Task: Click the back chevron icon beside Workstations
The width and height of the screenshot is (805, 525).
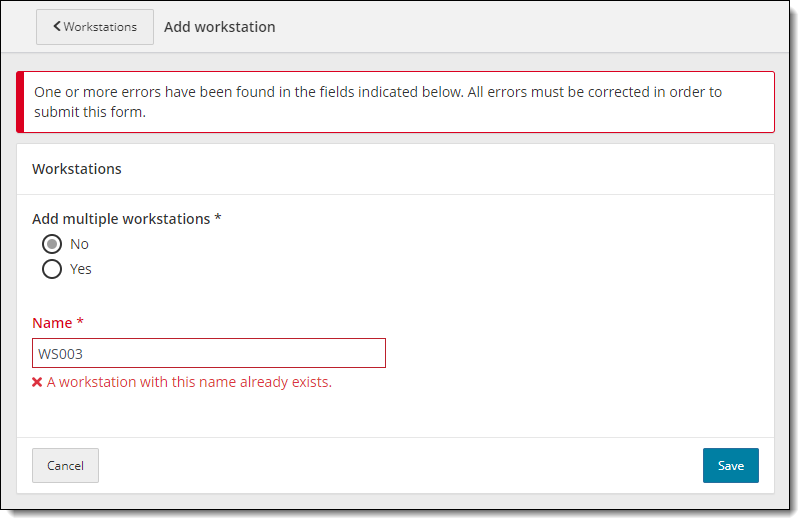Action: [x=57, y=27]
